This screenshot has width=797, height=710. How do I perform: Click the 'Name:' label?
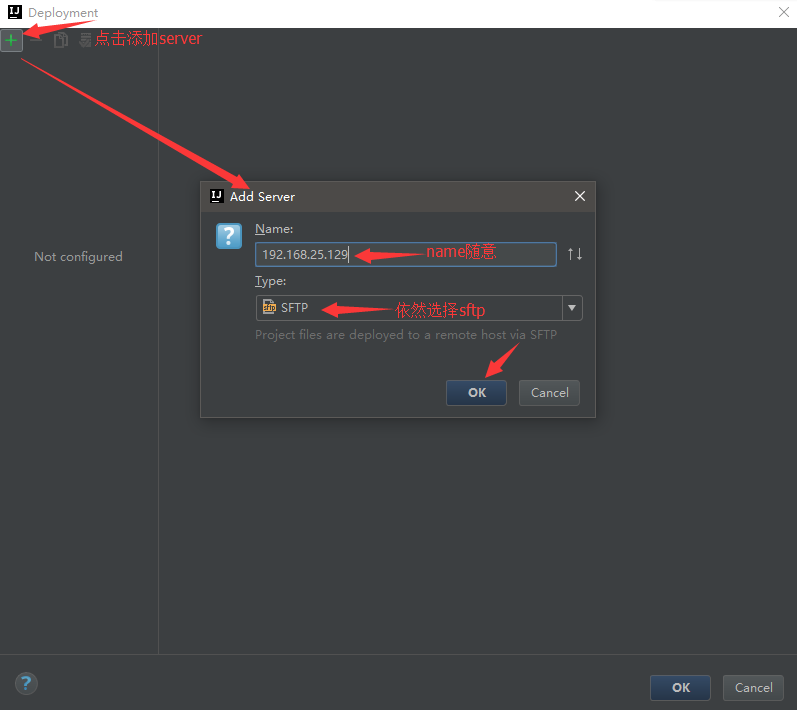274,229
